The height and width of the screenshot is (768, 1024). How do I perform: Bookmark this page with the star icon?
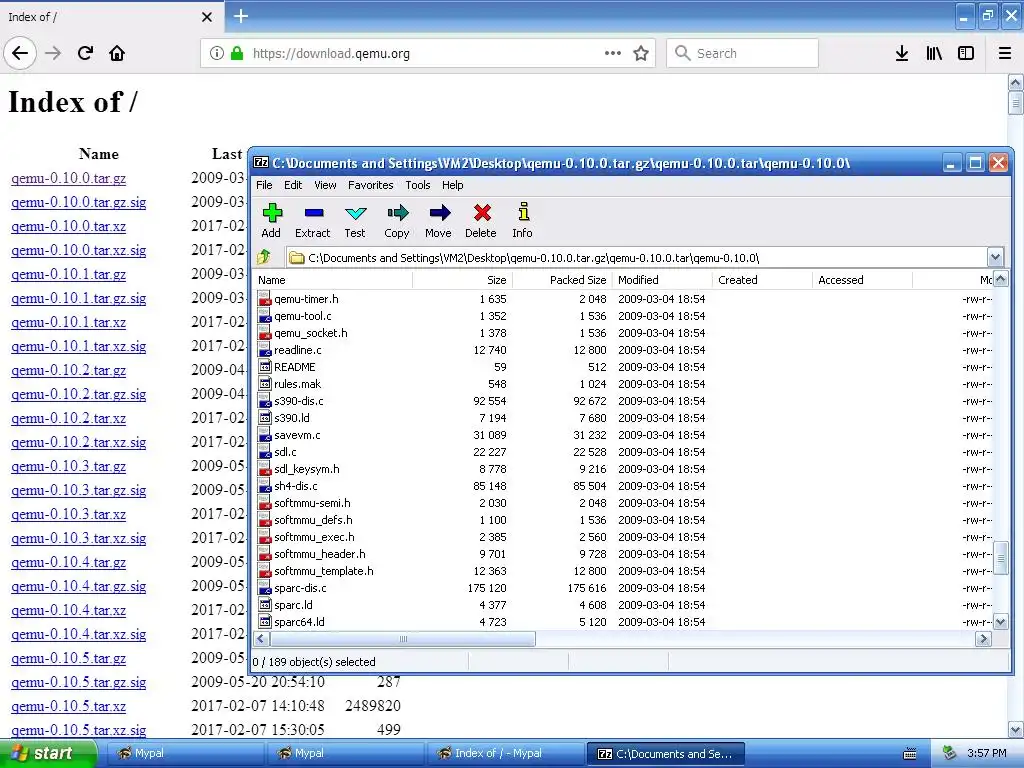point(641,54)
